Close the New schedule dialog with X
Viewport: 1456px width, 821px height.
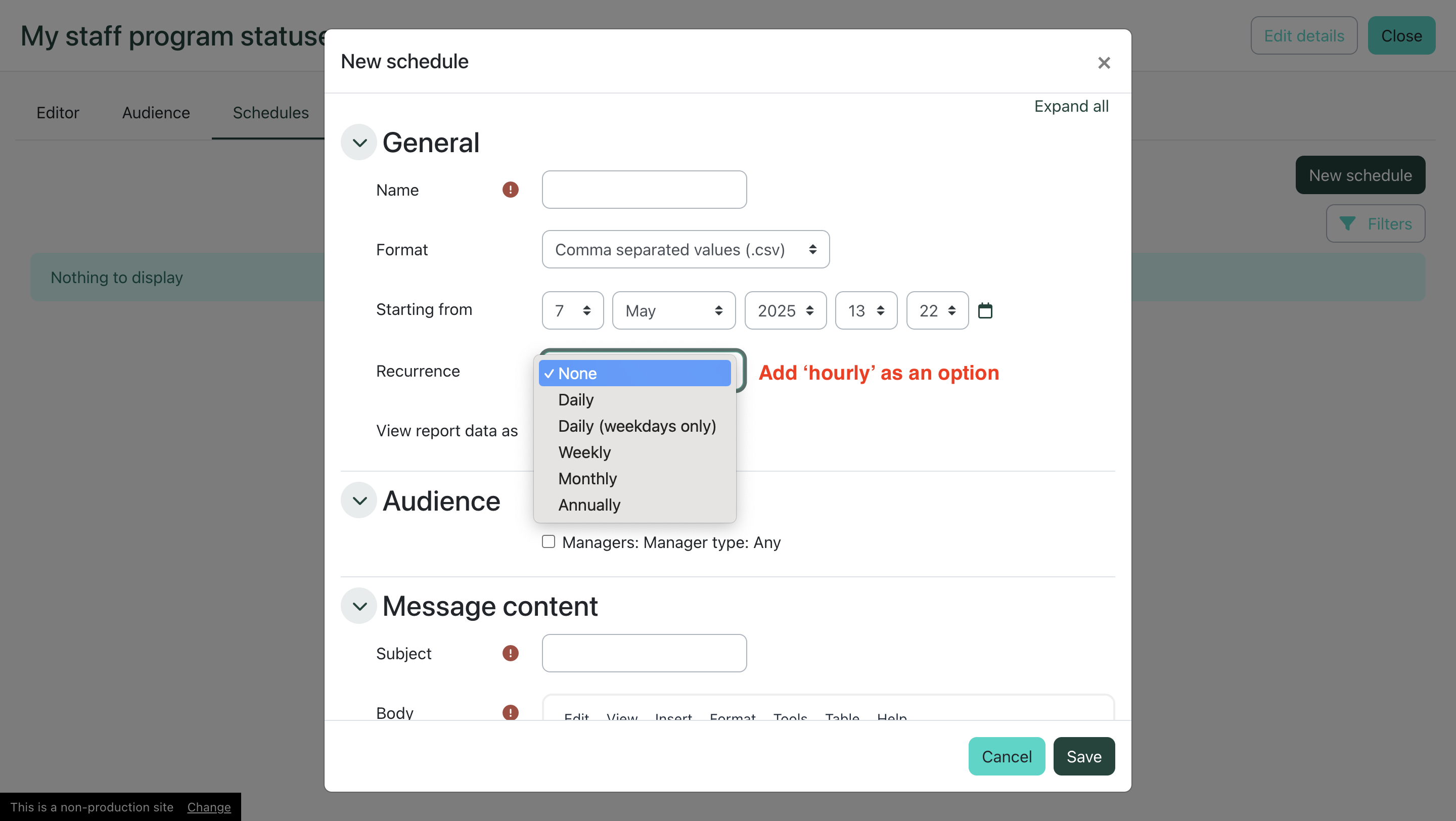(1103, 63)
